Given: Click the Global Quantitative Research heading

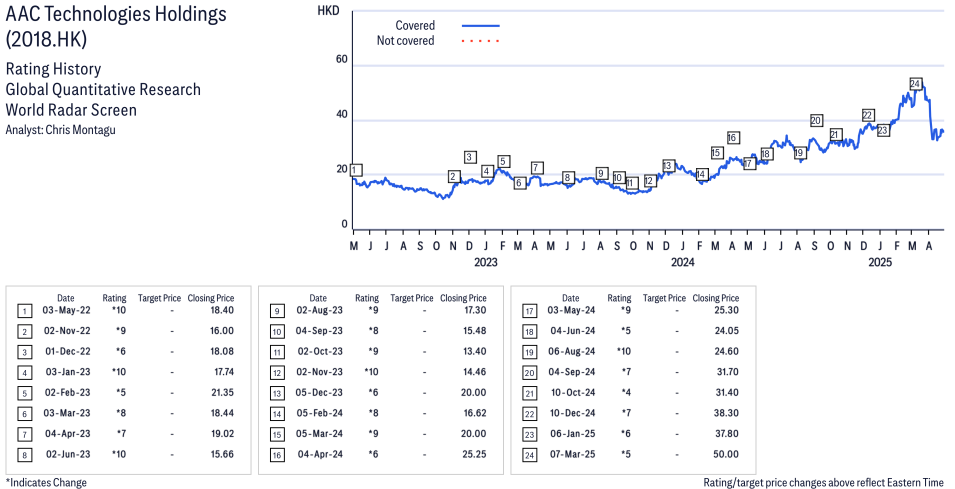Looking at the screenshot, I should pyautogui.click(x=103, y=90).
